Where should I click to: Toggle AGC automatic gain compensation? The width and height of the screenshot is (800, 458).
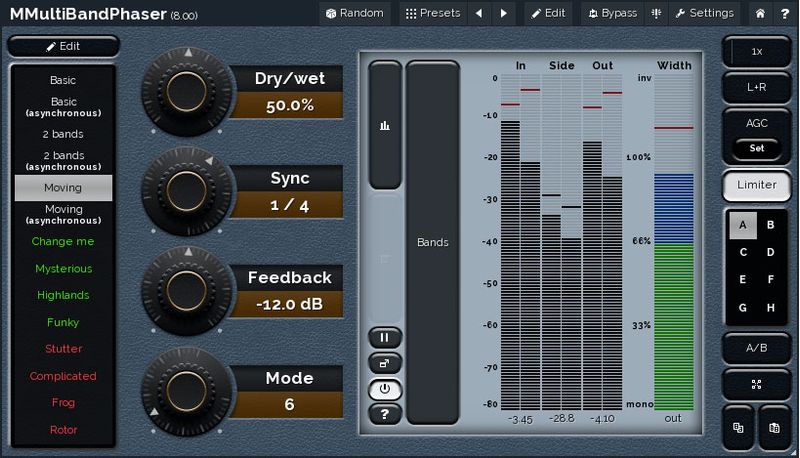(757, 123)
